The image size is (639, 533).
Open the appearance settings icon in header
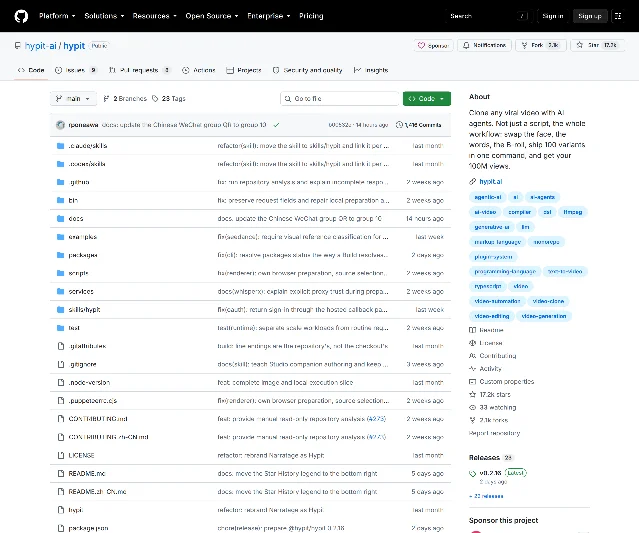coord(618,16)
